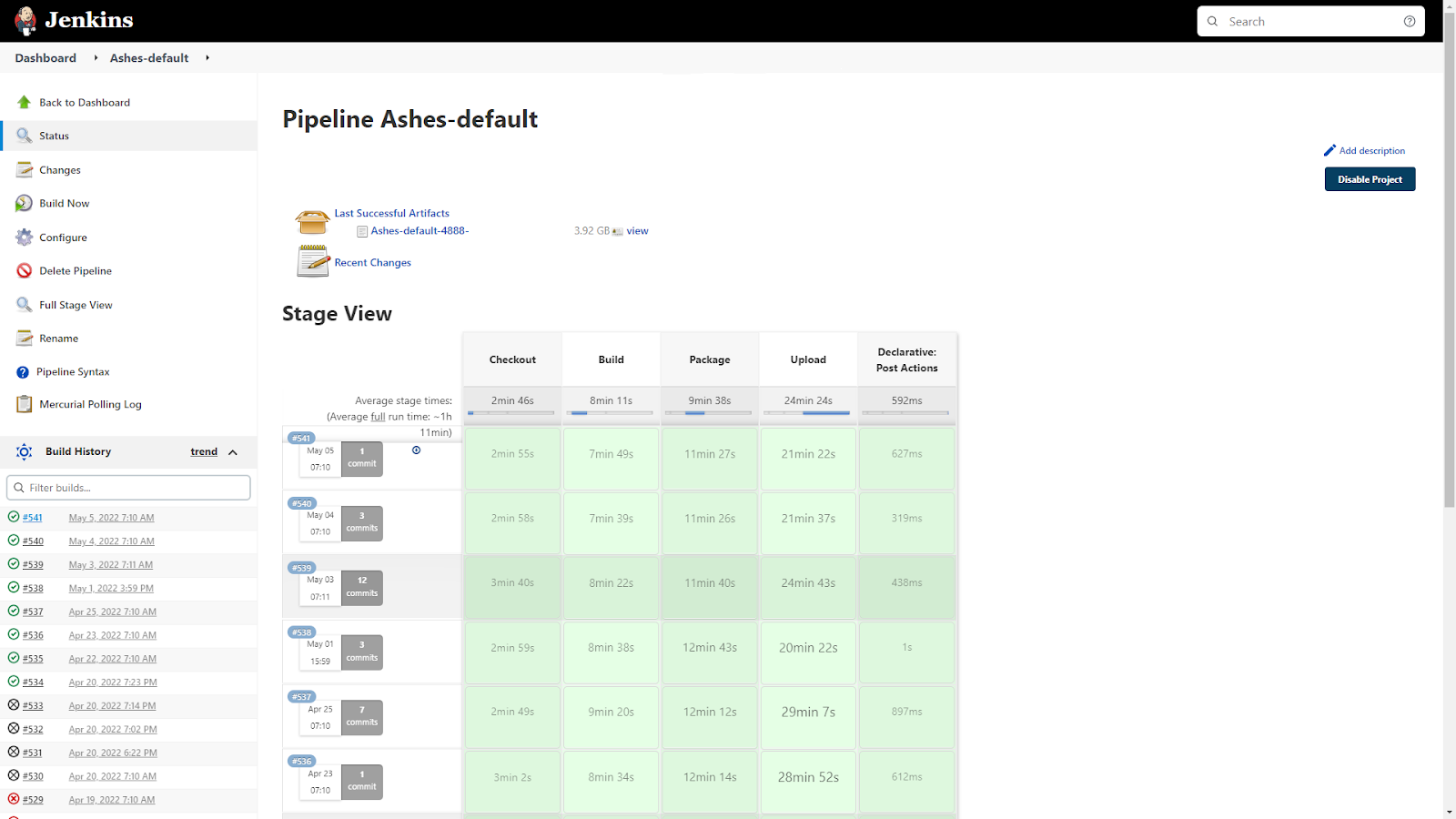1456x819 pixels.
Task: Open the Pipeline Syntax sidebar link
Action: 73,372
